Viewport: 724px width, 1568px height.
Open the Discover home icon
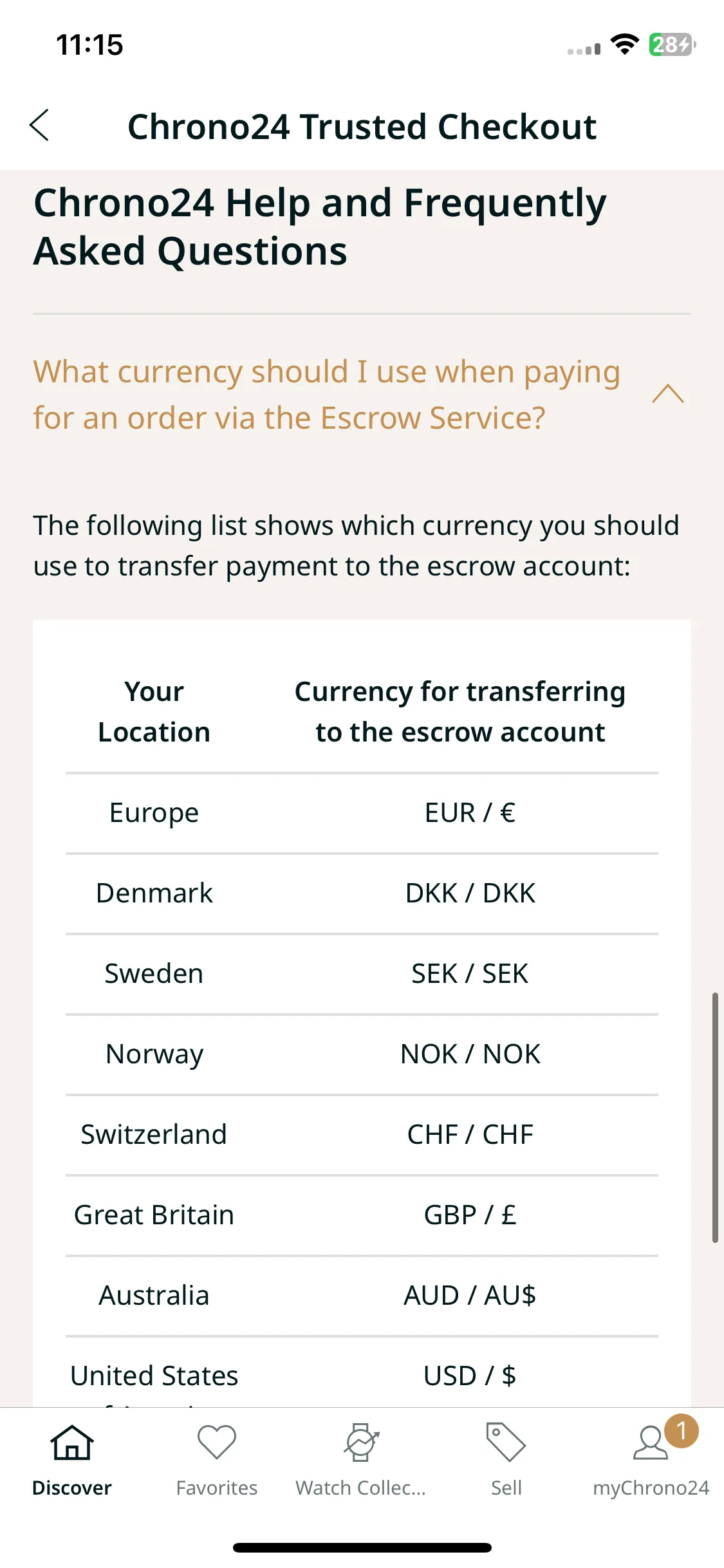(72, 1442)
